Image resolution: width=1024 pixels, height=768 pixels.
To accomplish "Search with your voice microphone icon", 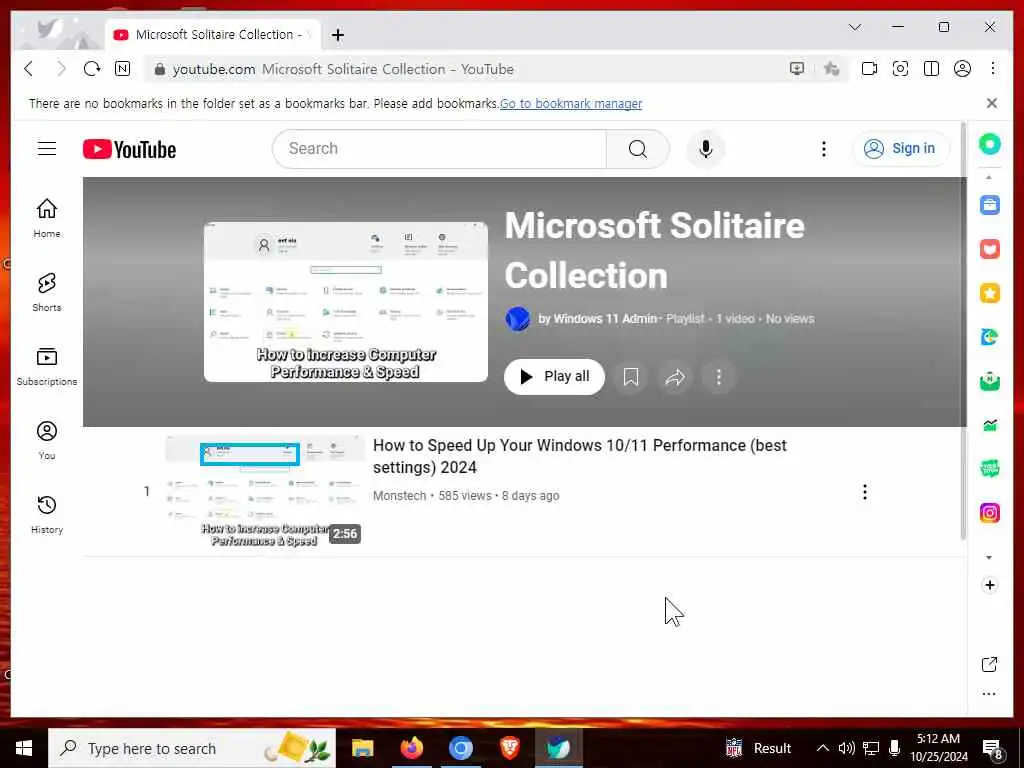I will point(705,149).
